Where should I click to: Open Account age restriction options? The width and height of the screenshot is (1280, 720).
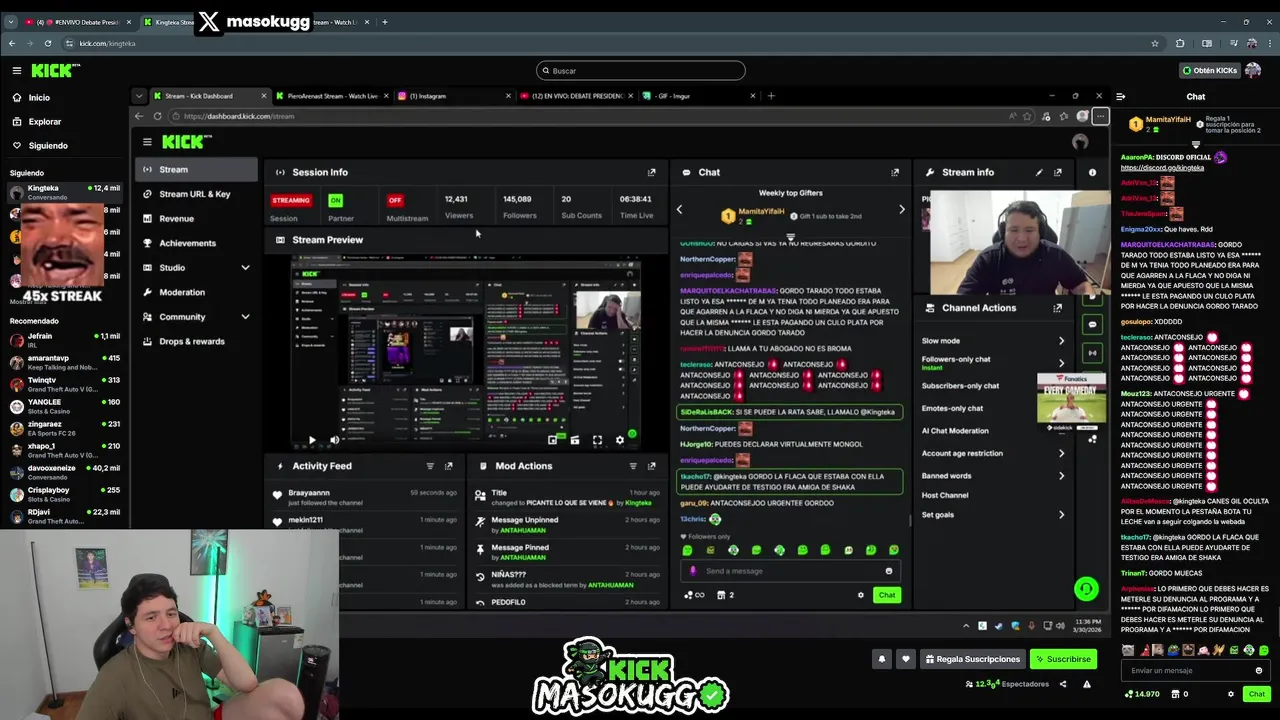tap(1061, 454)
